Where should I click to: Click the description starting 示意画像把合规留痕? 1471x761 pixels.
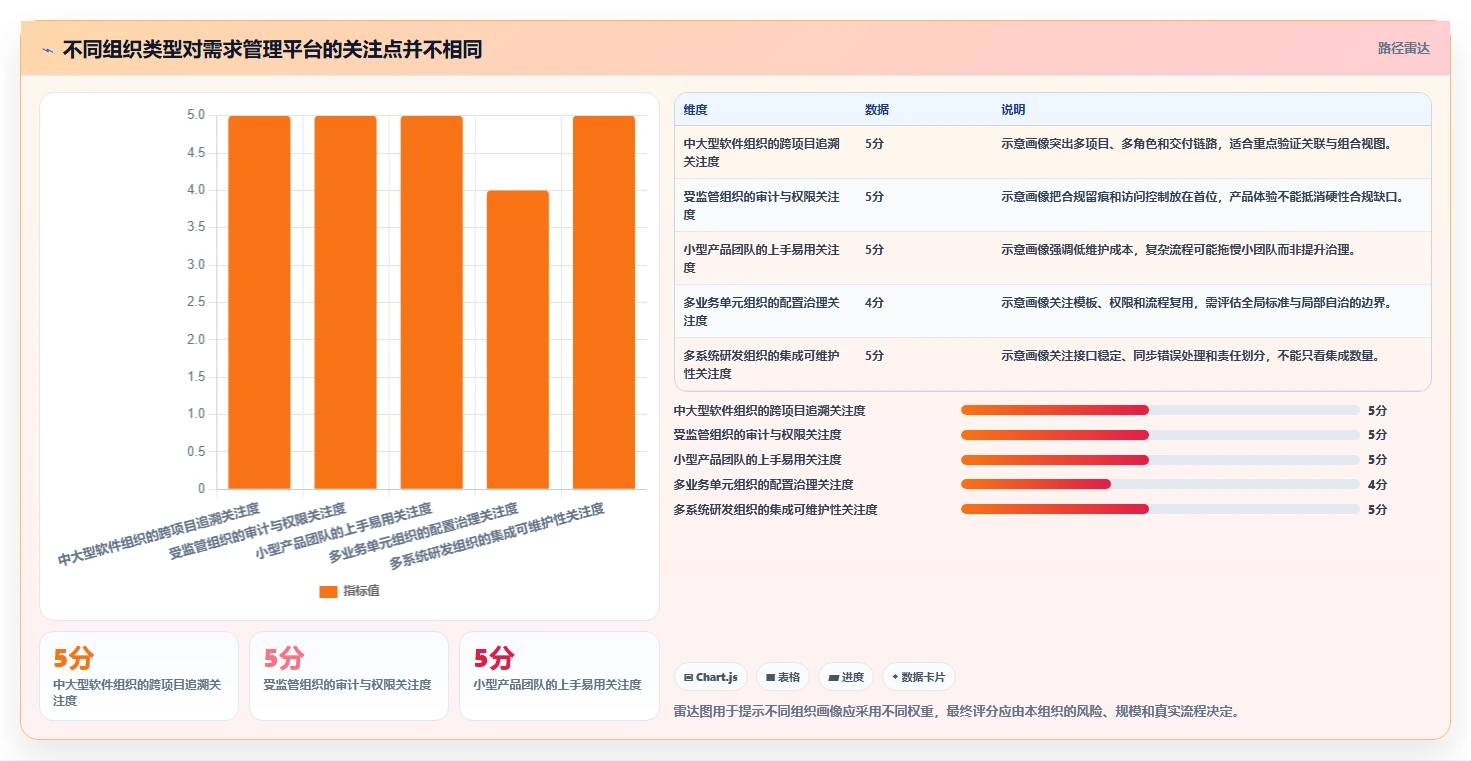click(x=1202, y=196)
